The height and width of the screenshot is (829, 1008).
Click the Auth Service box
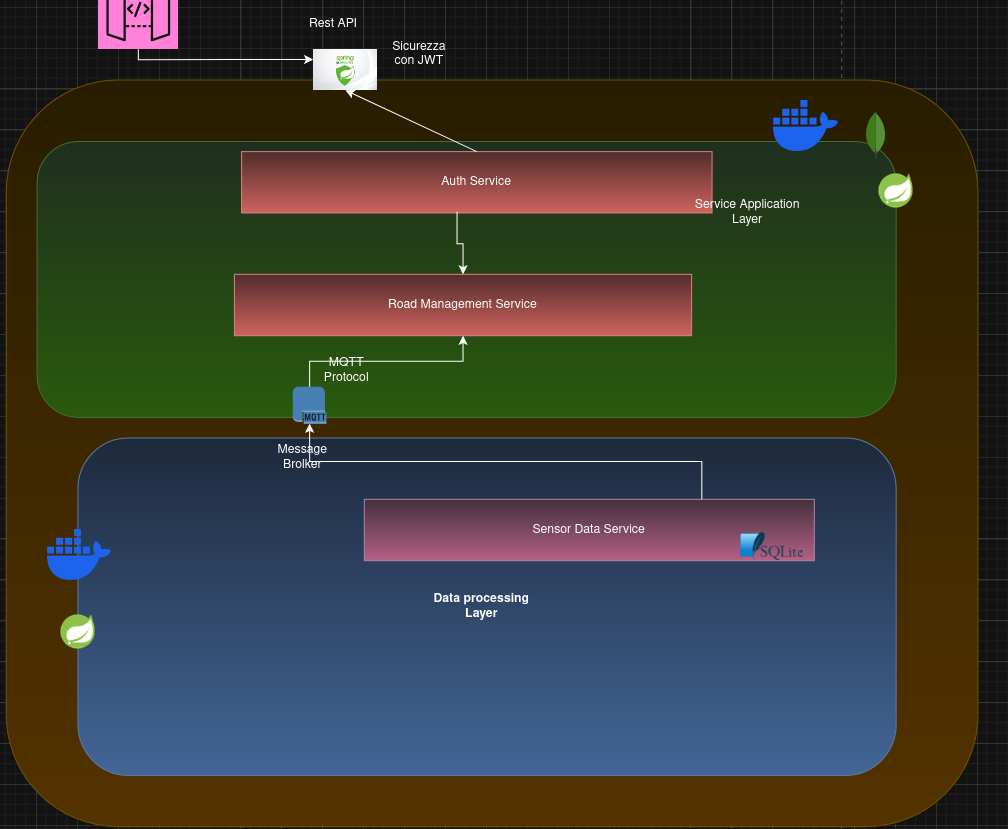[476, 181]
